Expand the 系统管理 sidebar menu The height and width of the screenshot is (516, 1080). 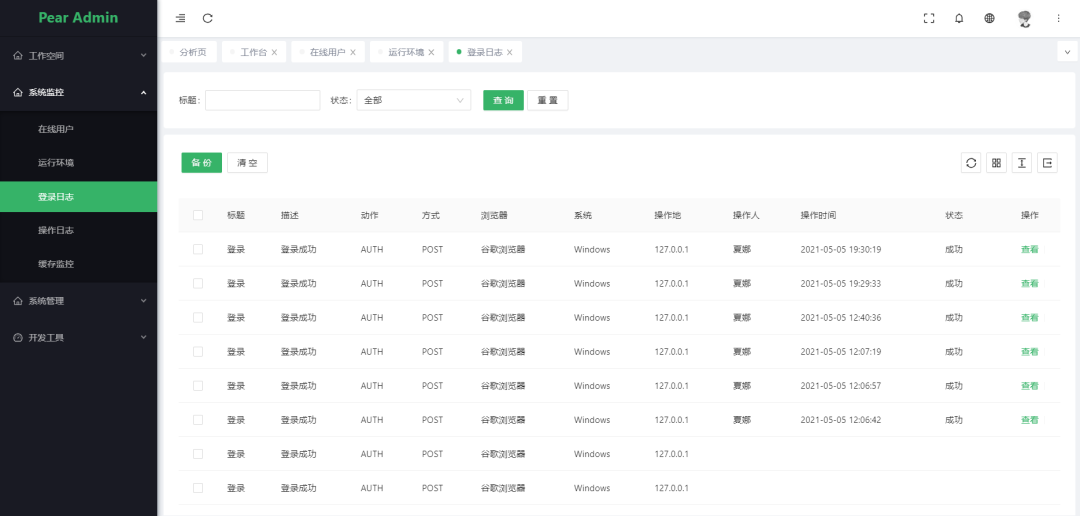79,300
